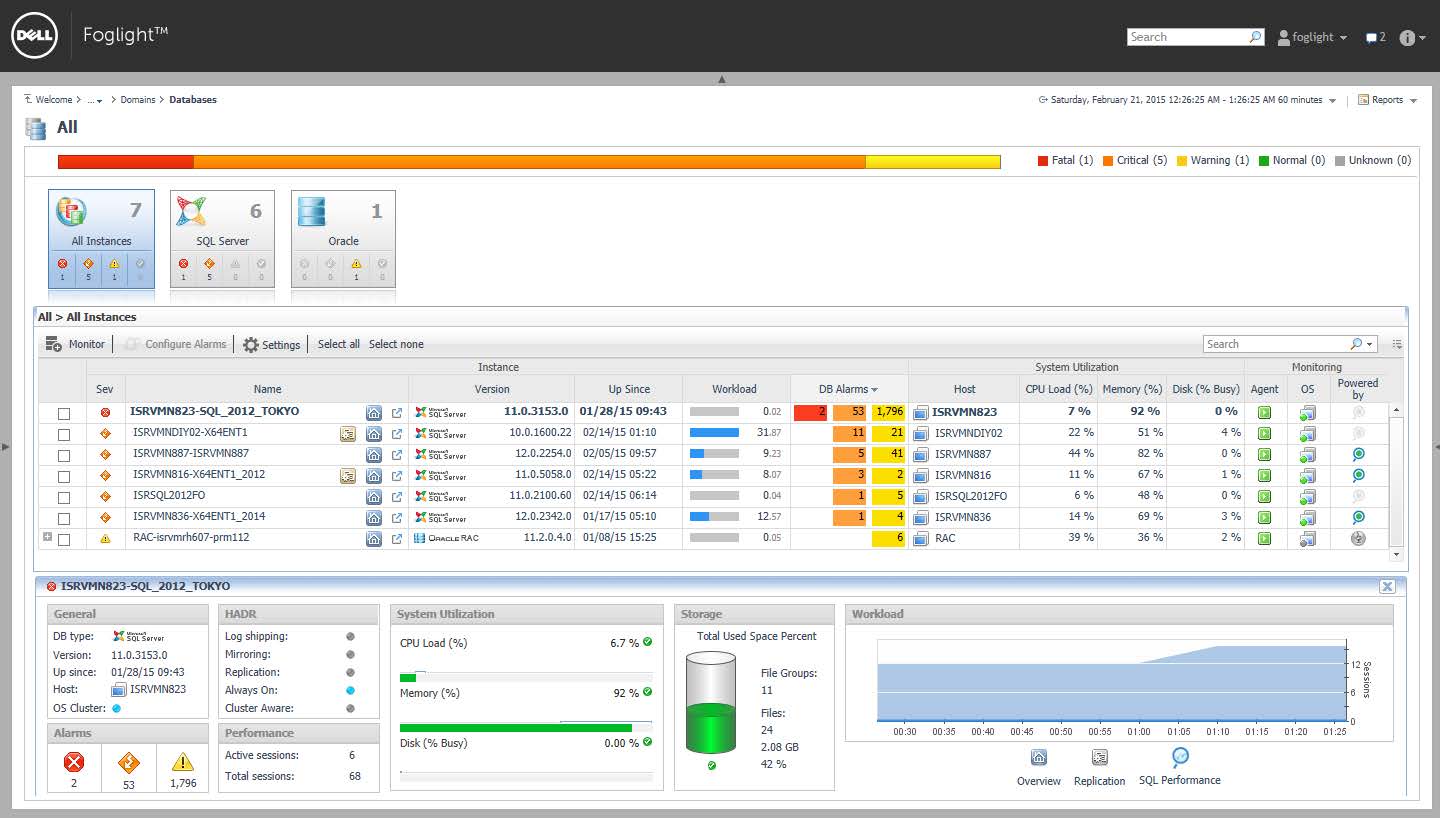Open the info help icon in header
1440x818 pixels.
[x=1407, y=37]
